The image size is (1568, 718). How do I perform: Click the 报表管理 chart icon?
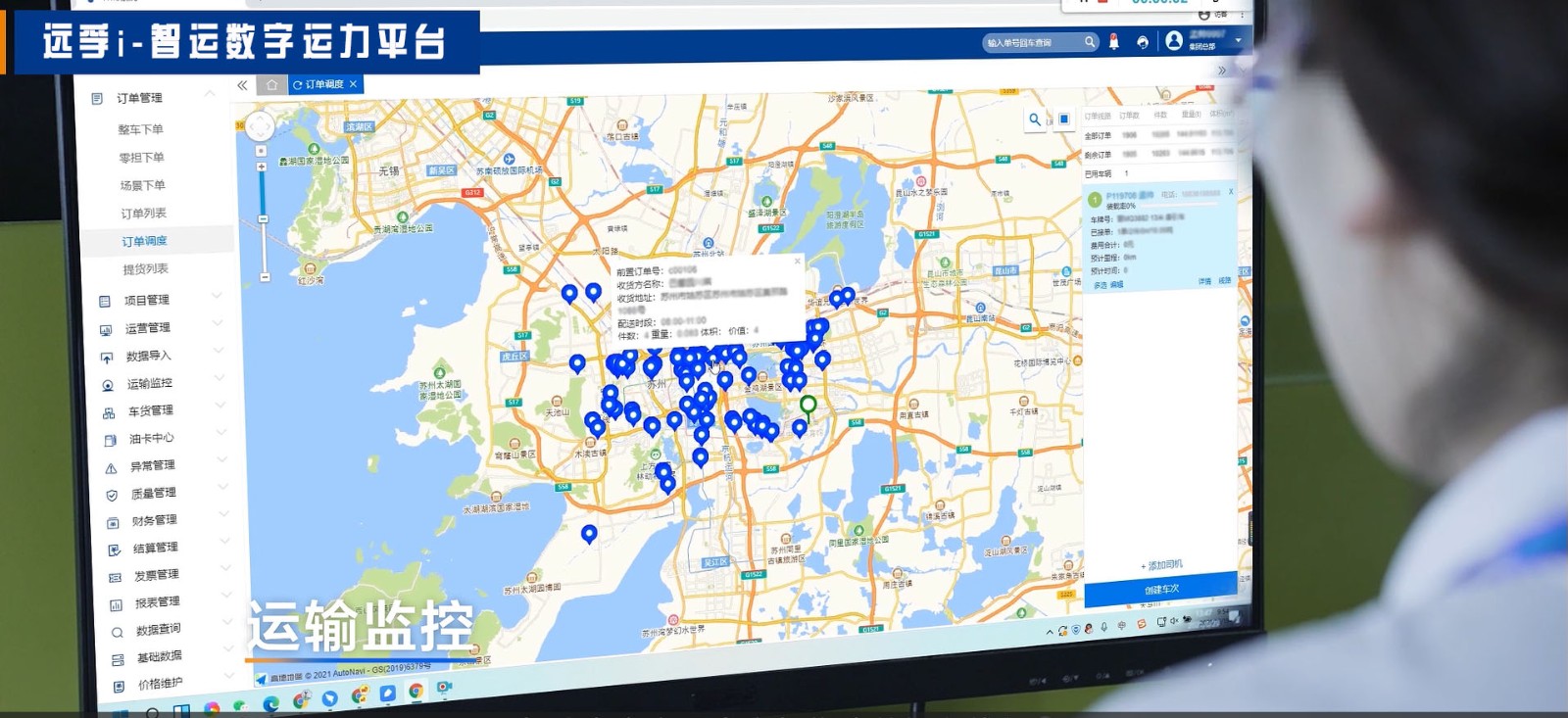116,605
